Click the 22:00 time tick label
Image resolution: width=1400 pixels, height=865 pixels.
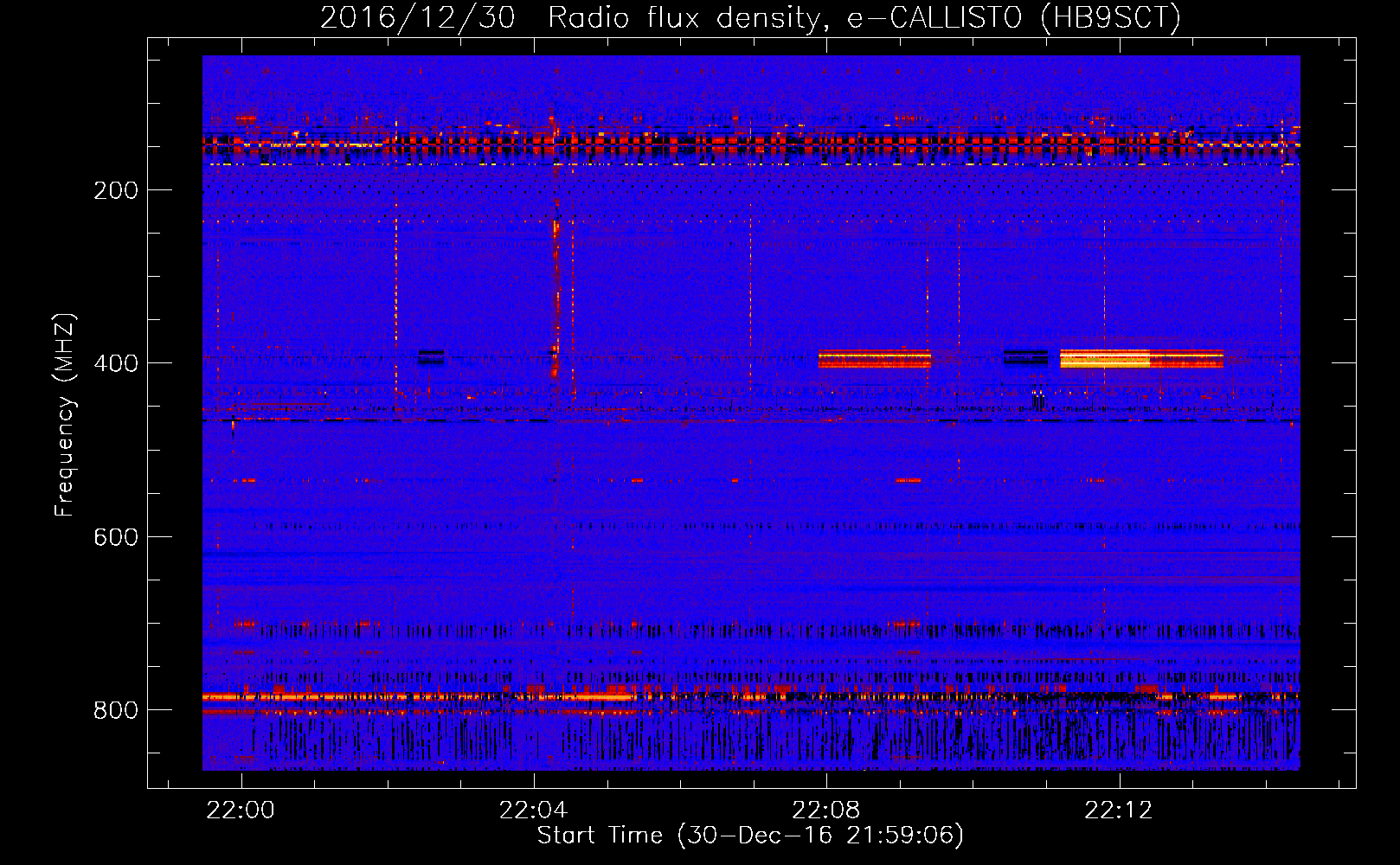pyautogui.click(x=241, y=810)
